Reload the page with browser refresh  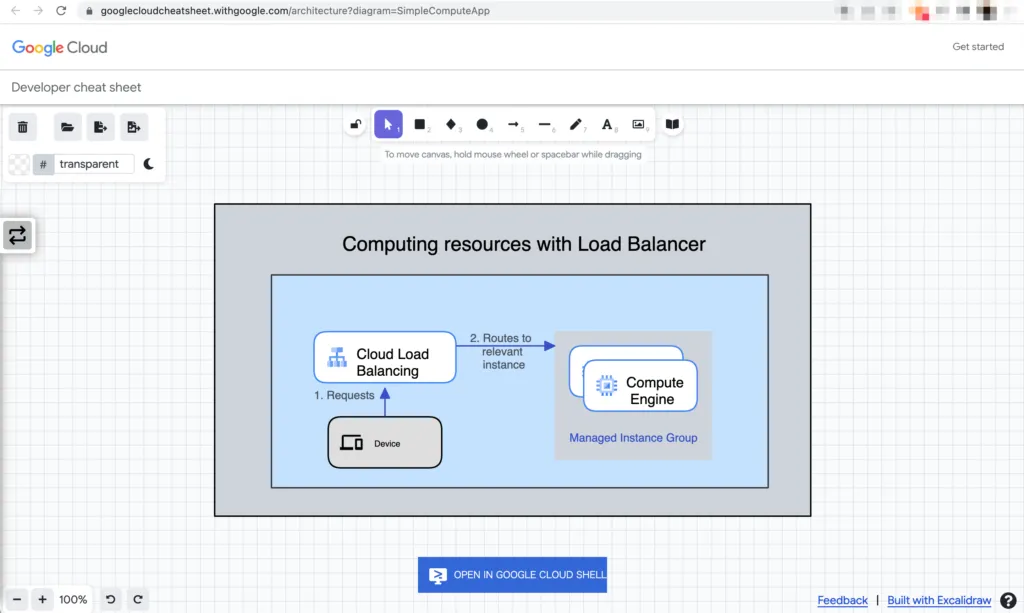(x=61, y=10)
